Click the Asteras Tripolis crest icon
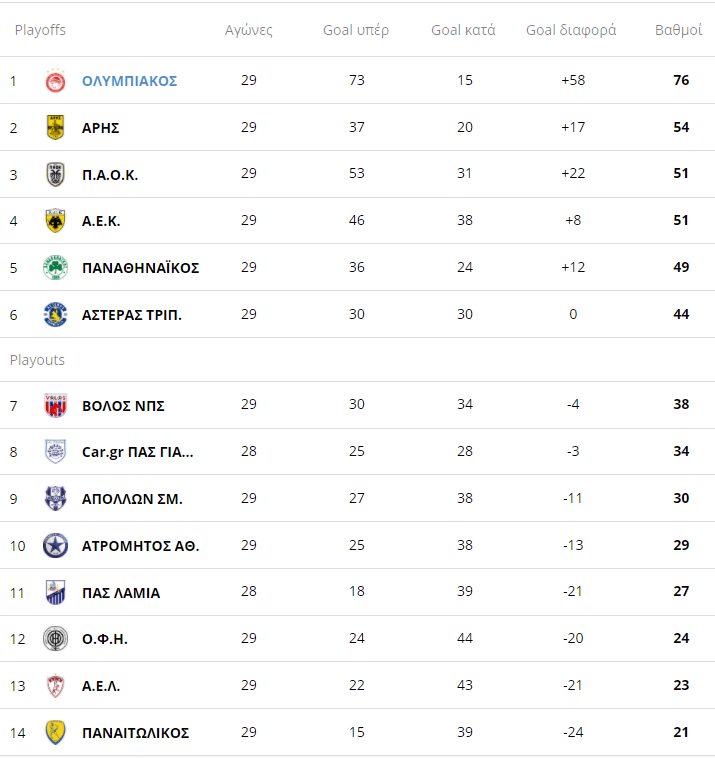Image resolution: width=715 pixels, height=758 pixels. click(x=55, y=315)
